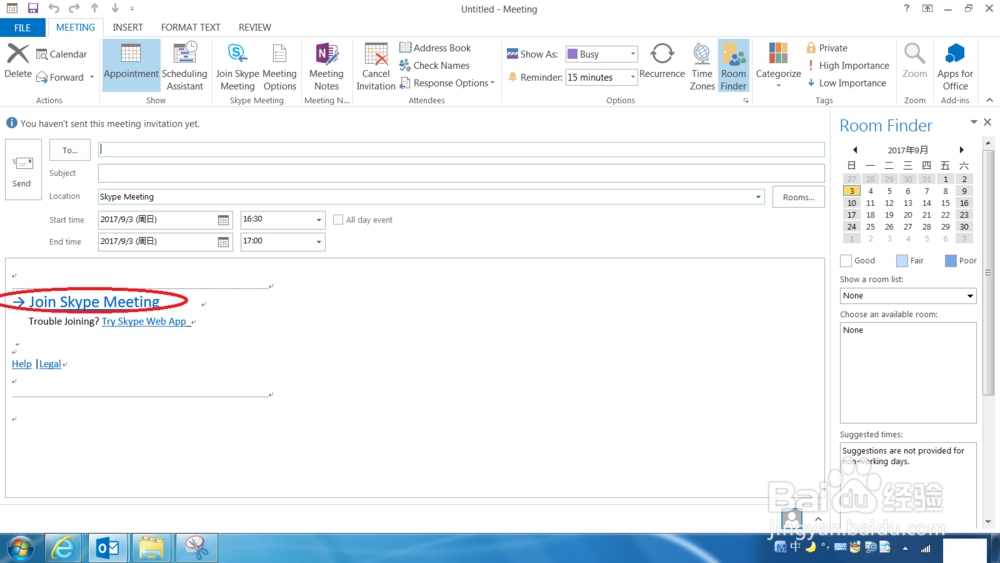
Task: Open the End time 17:00 dropdown
Action: pyautogui.click(x=319, y=242)
